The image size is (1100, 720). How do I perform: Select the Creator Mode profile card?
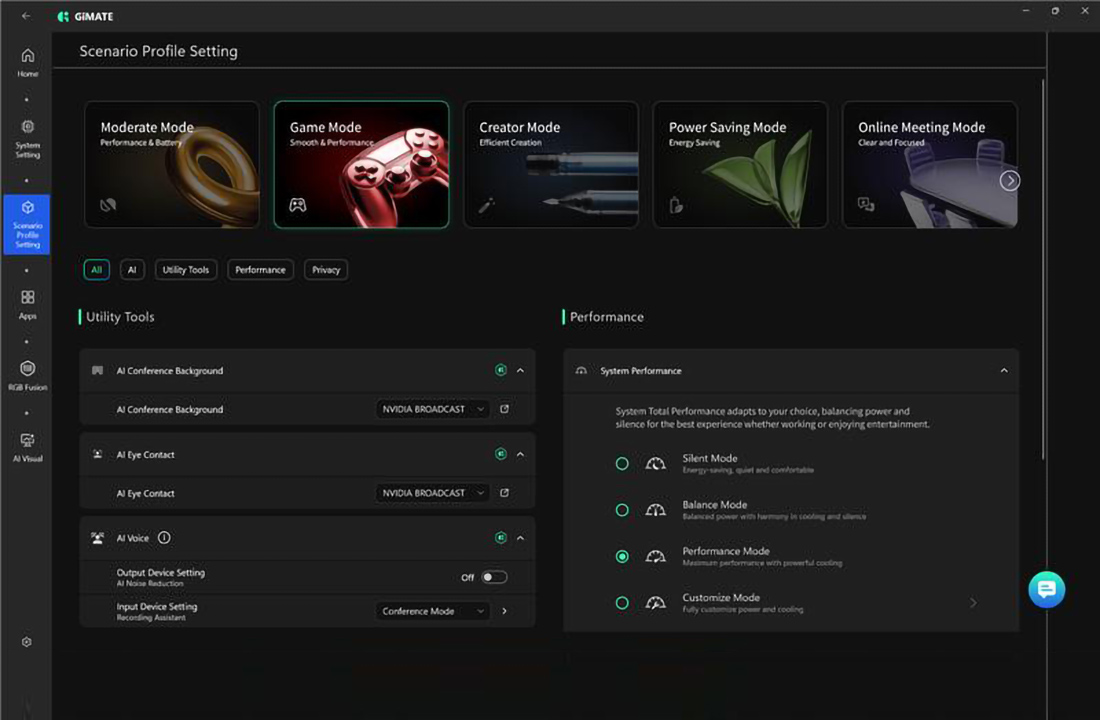(x=551, y=164)
